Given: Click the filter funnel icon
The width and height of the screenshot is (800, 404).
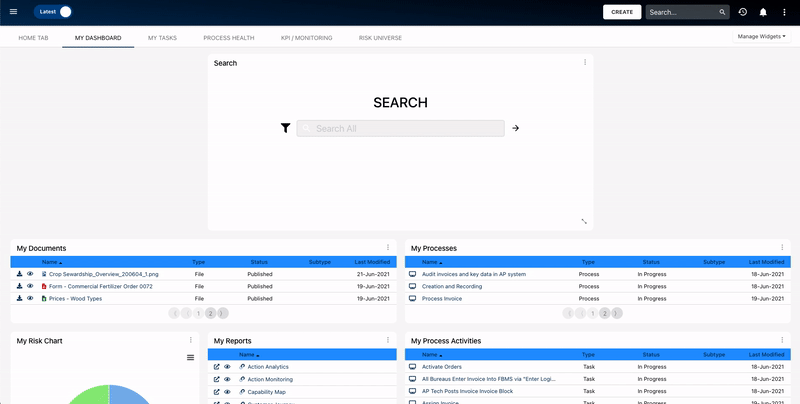Looking at the screenshot, I should [x=285, y=128].
